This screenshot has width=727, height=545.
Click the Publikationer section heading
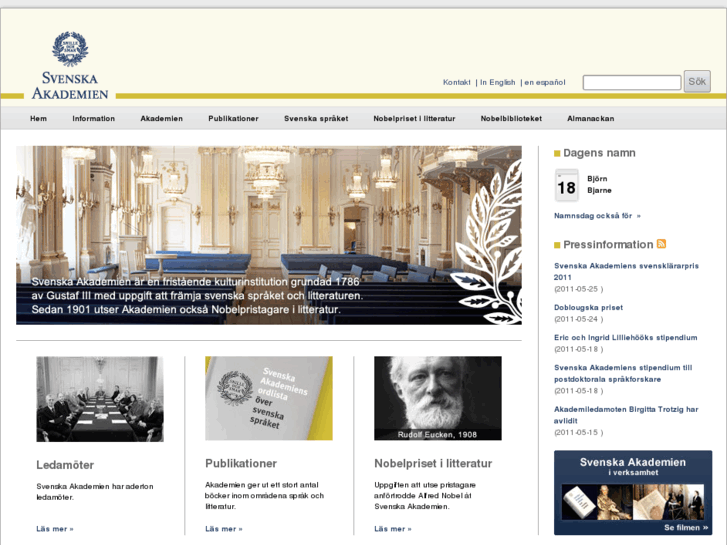point(241,463)
